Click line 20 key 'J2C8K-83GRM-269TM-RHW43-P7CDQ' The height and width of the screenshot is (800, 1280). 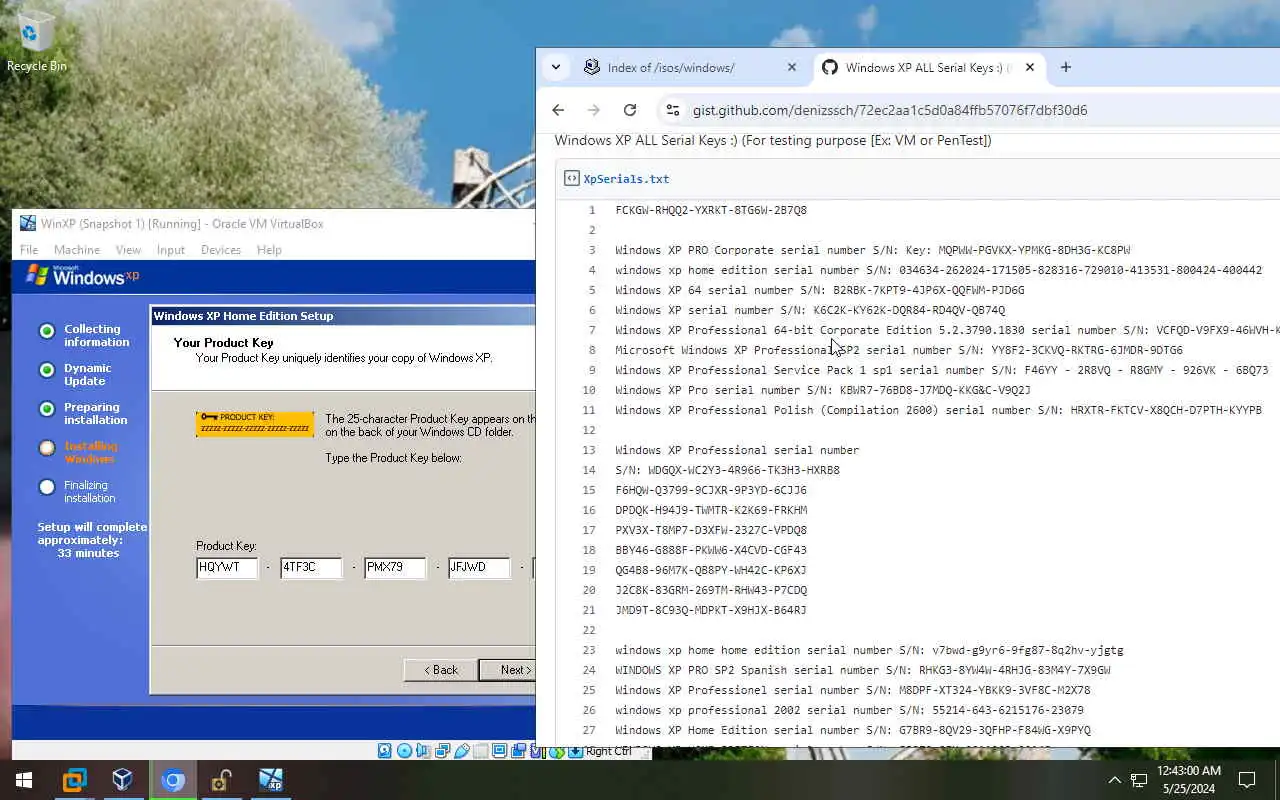pos(711,590)
